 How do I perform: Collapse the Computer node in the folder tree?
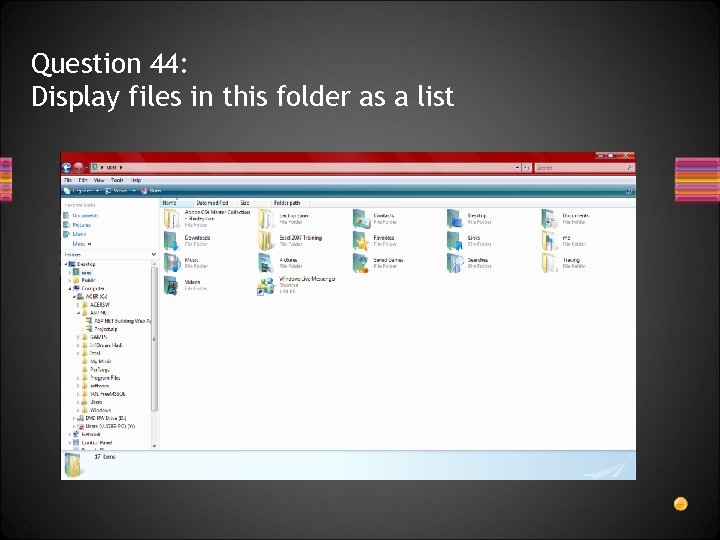coord(70,288)
